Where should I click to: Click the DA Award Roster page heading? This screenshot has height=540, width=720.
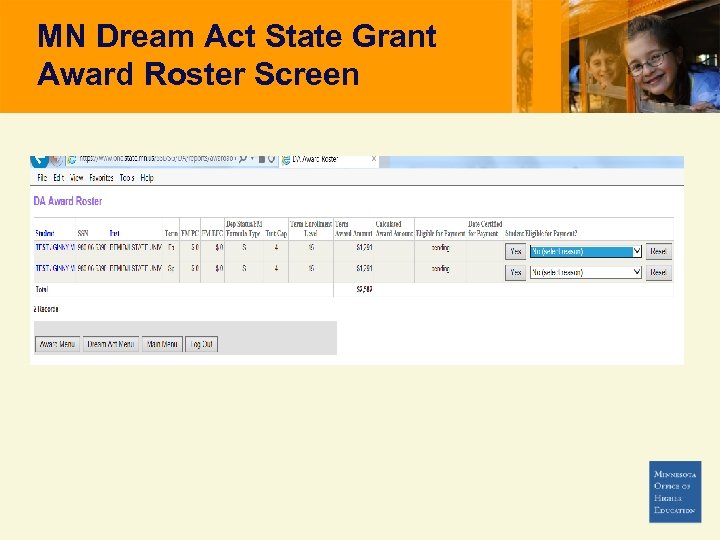68,201
